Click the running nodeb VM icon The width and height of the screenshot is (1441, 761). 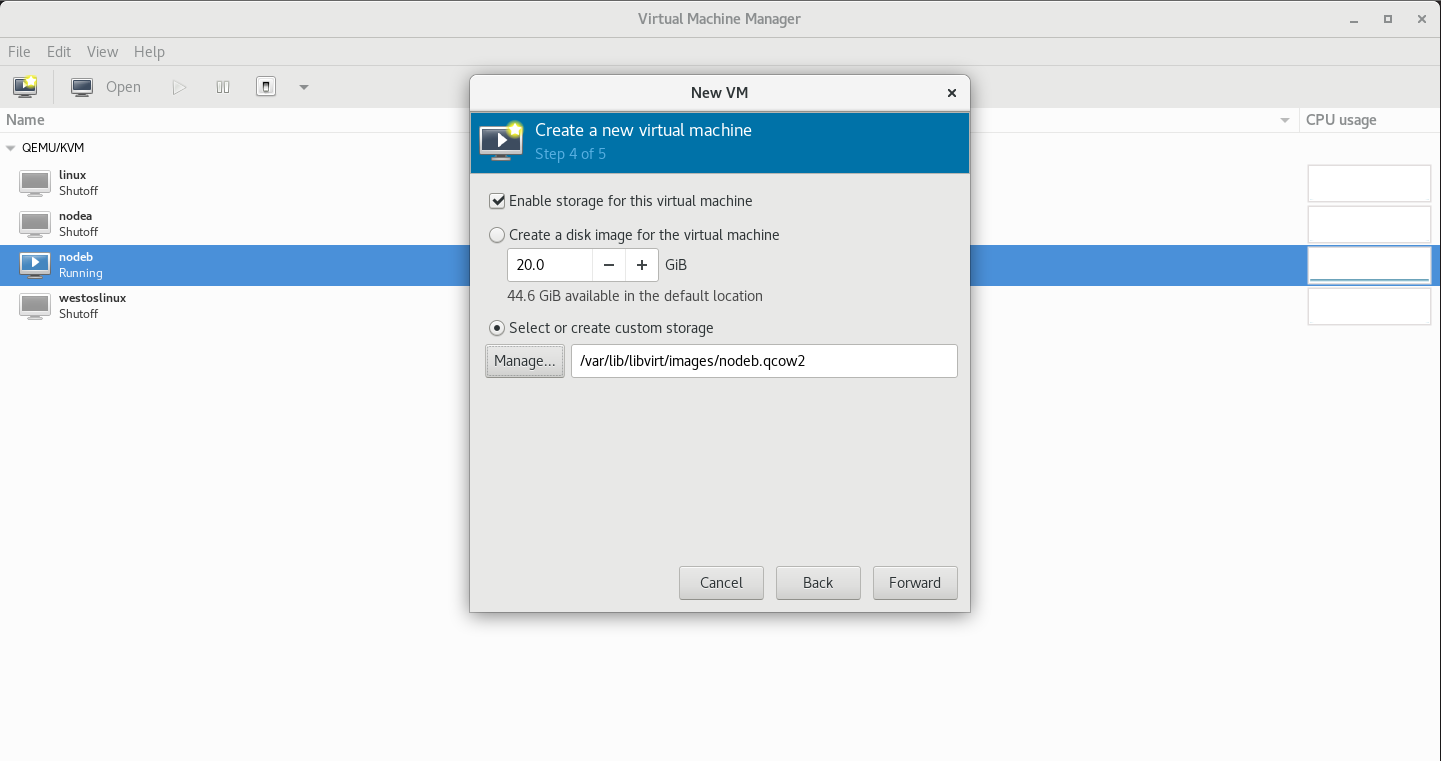click(x=35, y=265)
